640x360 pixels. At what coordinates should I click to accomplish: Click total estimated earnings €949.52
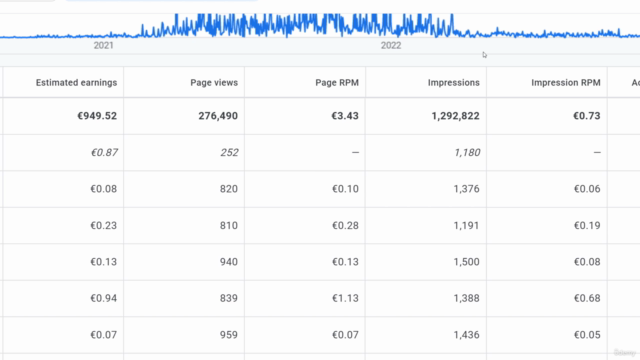[97, 116]
